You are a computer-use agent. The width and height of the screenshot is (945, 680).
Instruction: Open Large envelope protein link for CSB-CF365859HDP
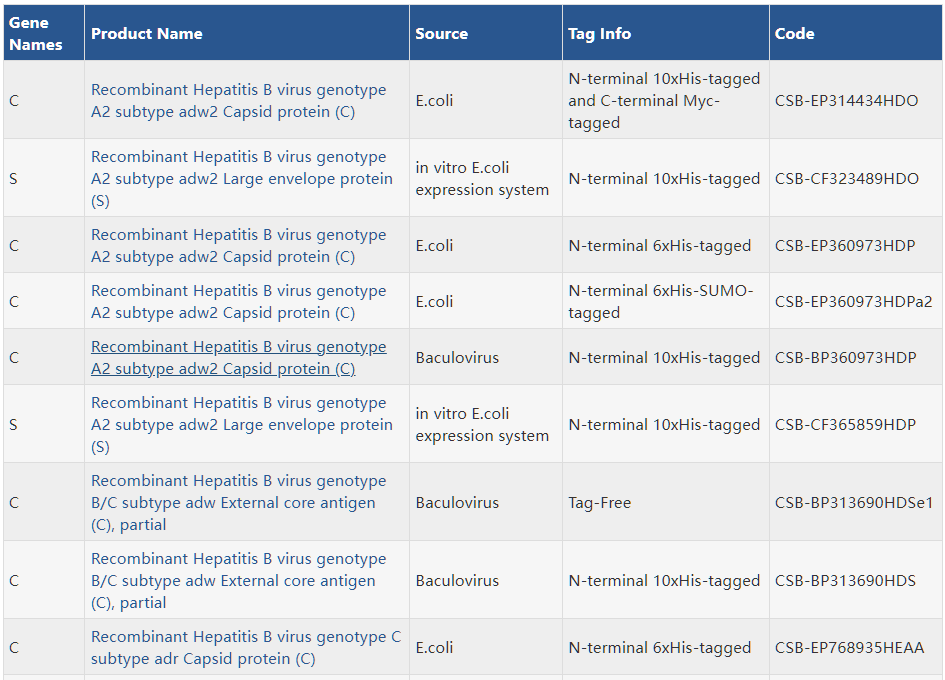[242, 424]
